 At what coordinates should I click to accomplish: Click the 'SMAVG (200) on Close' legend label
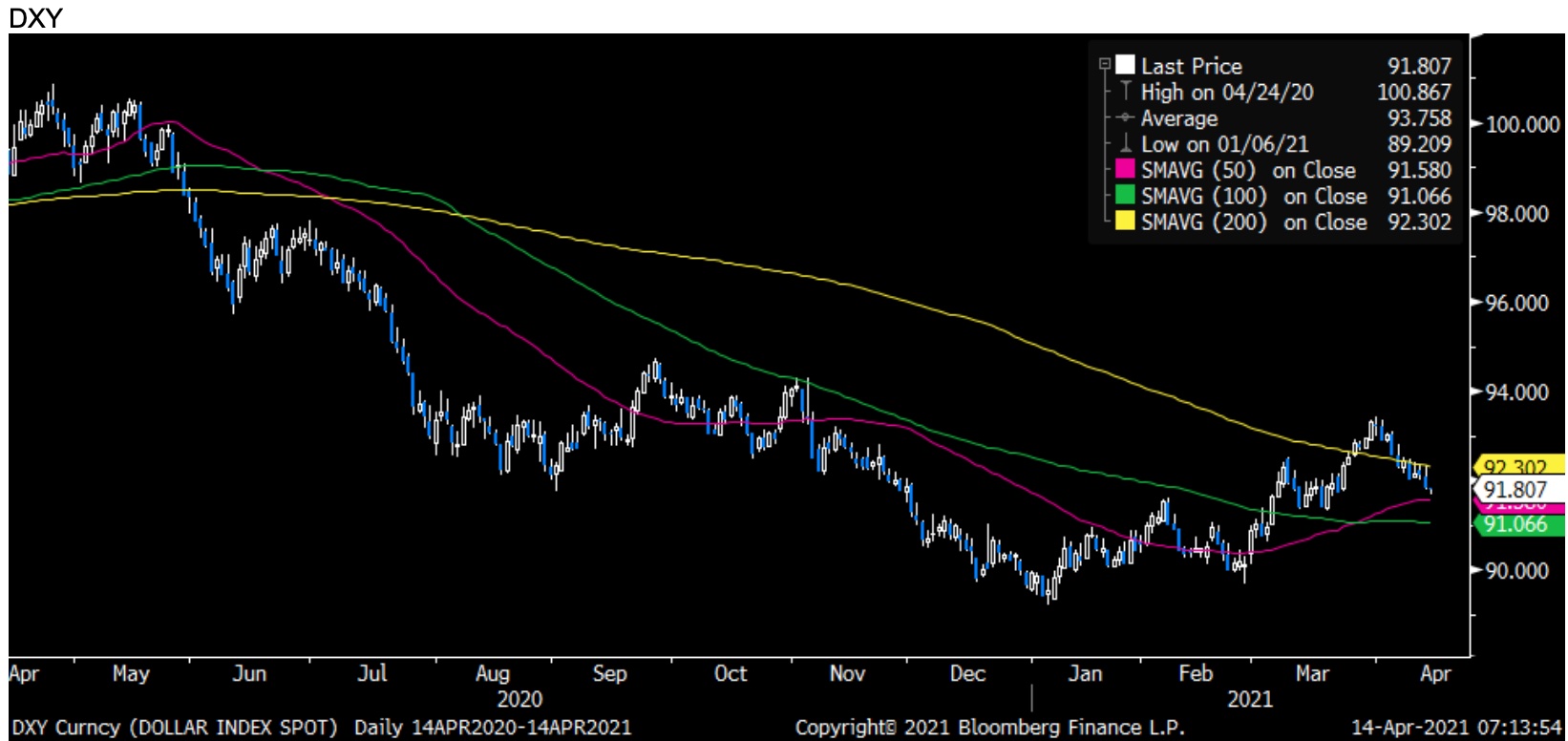[x=1254, y=222]
